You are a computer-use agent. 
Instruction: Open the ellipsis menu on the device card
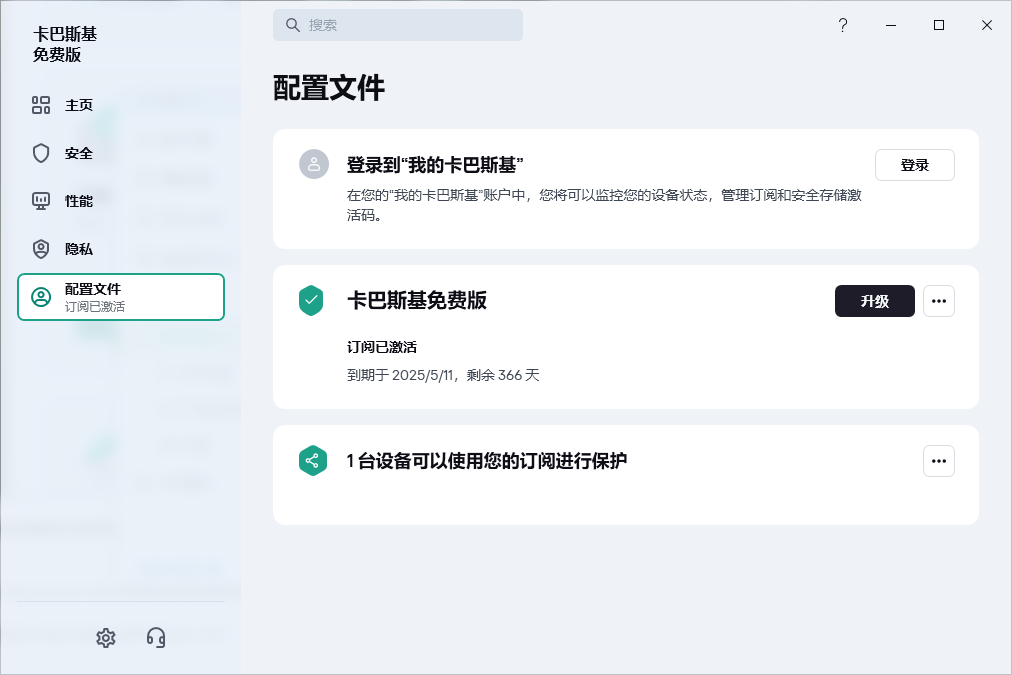coord(938,461)
